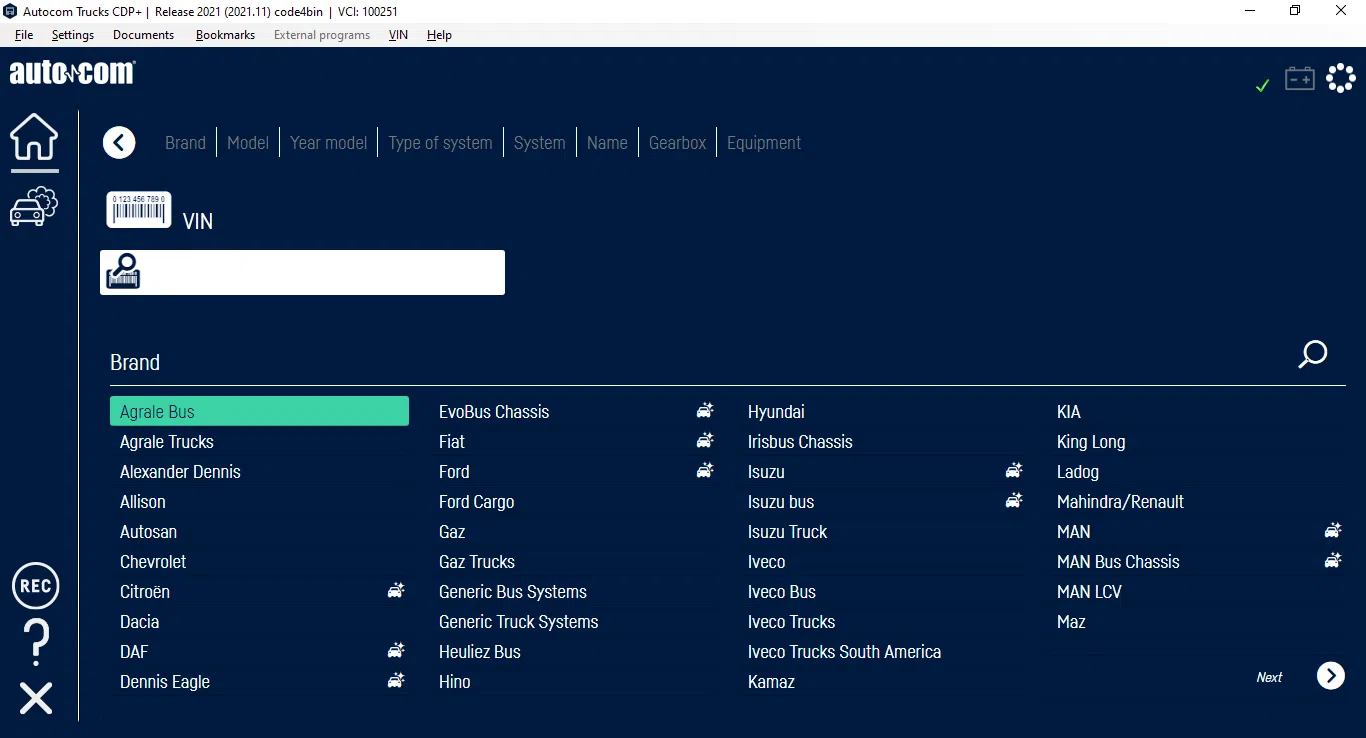This screenshot has height=738, width=1366.
Task: Open the VIN menu
Action: coord(398,35)
